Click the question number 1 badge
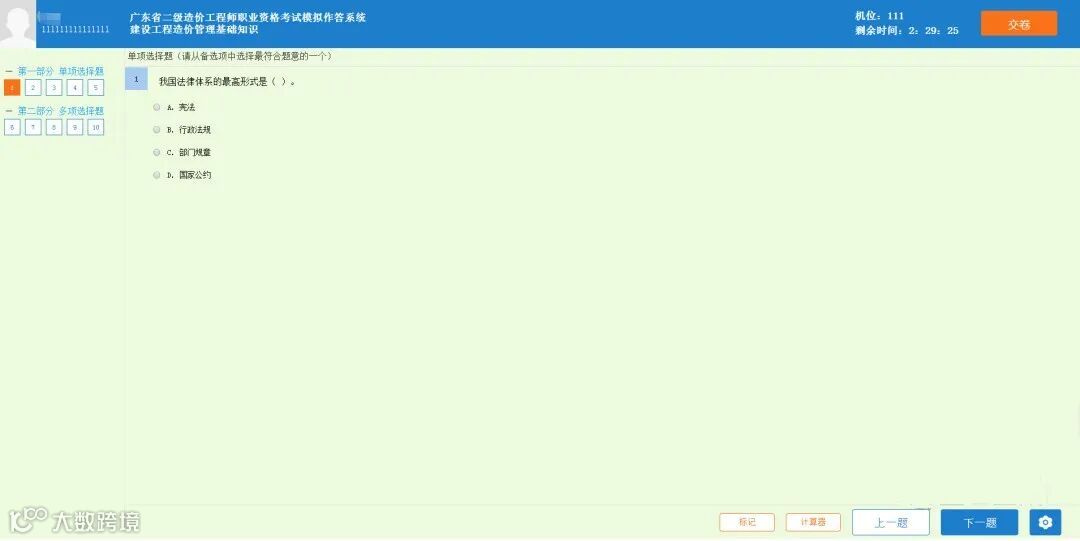The image size is (1080, 541). pos(136,79)
